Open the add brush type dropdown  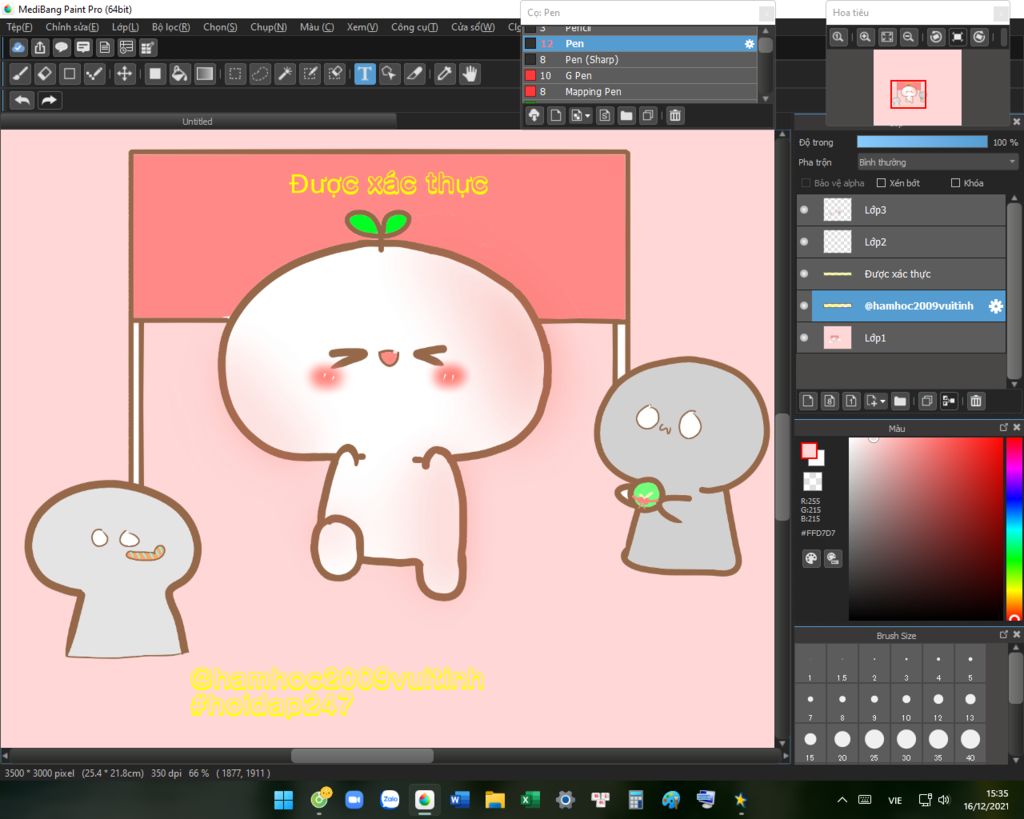click(581, 116)
